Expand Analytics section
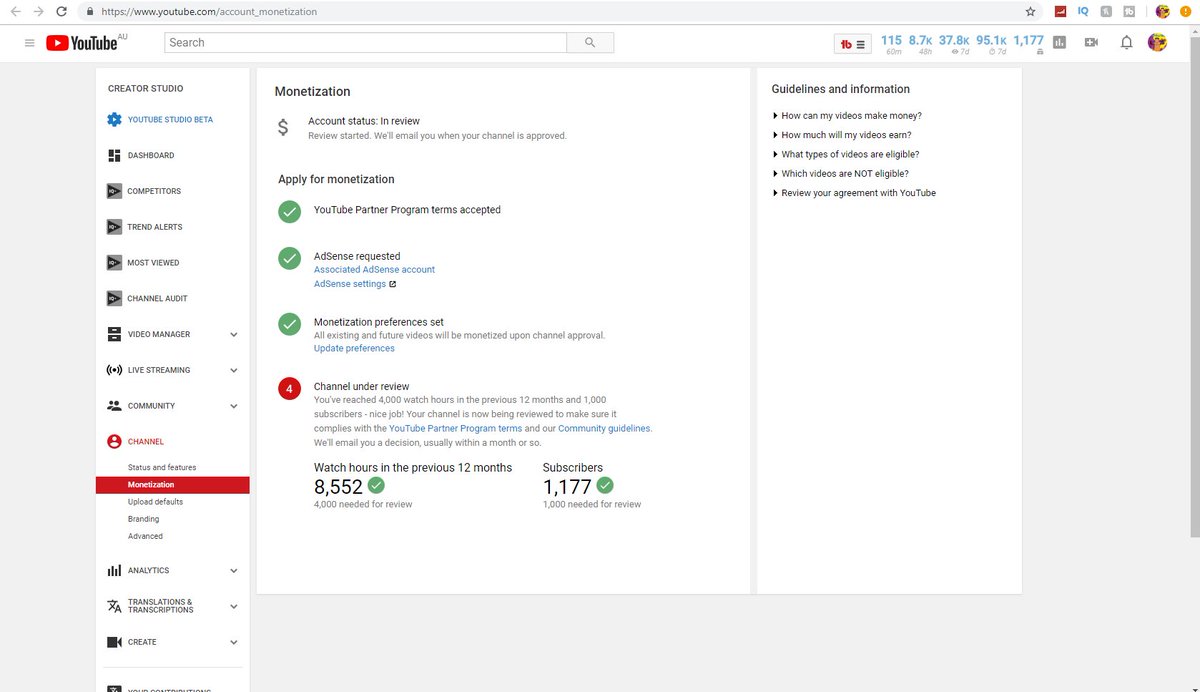Image resolution: width=1200 pixels, height=692 pixels. (x=234, y=571)
